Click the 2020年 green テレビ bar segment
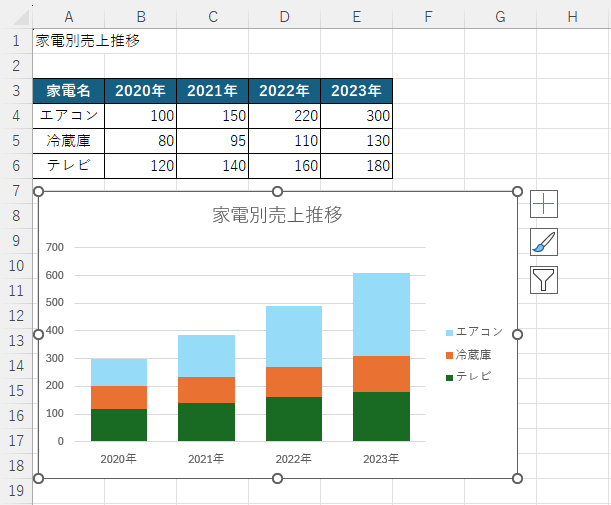This screenshot has height=505, width=611. click(x=119, y=424)
